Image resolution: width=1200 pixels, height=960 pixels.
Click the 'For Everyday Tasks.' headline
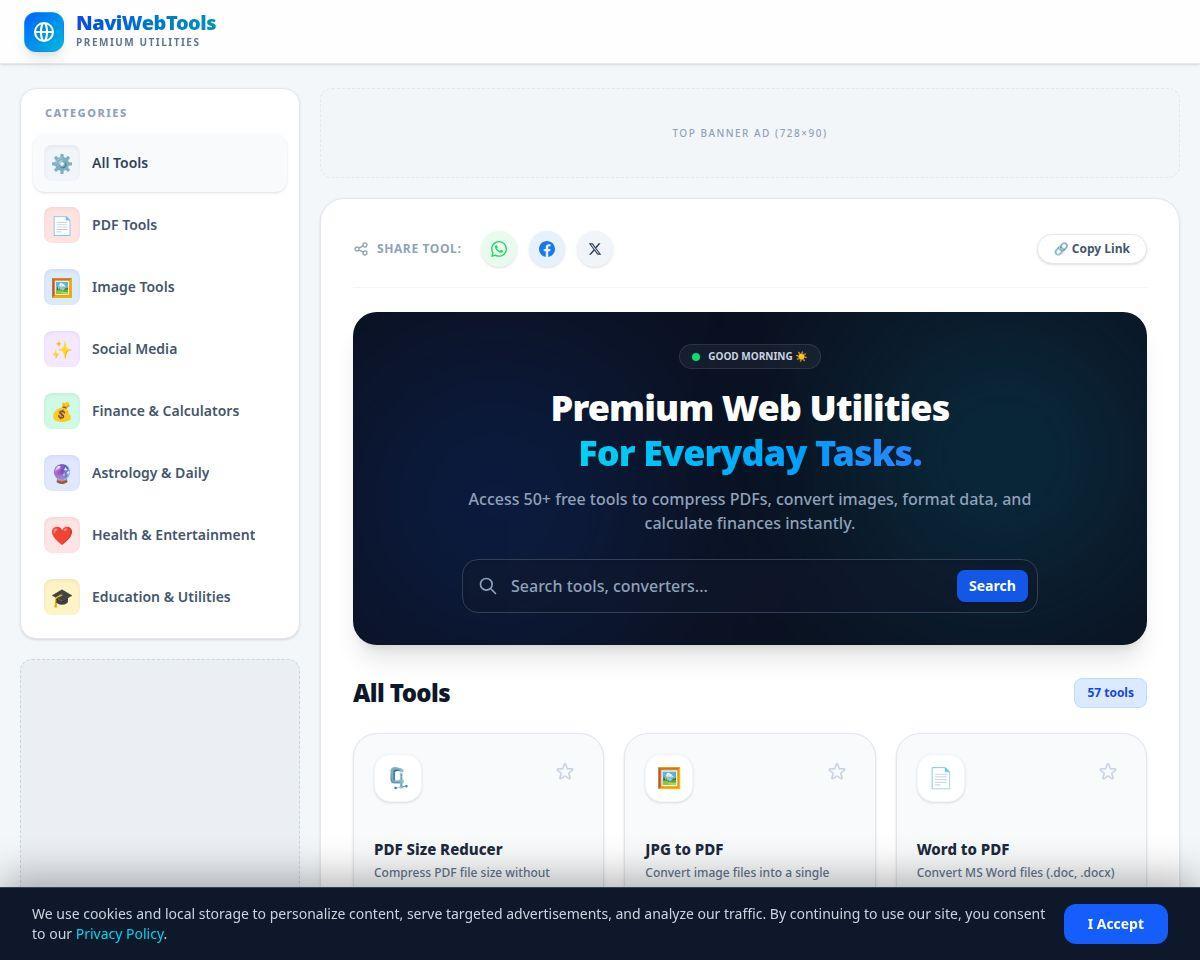coord(750,453)
